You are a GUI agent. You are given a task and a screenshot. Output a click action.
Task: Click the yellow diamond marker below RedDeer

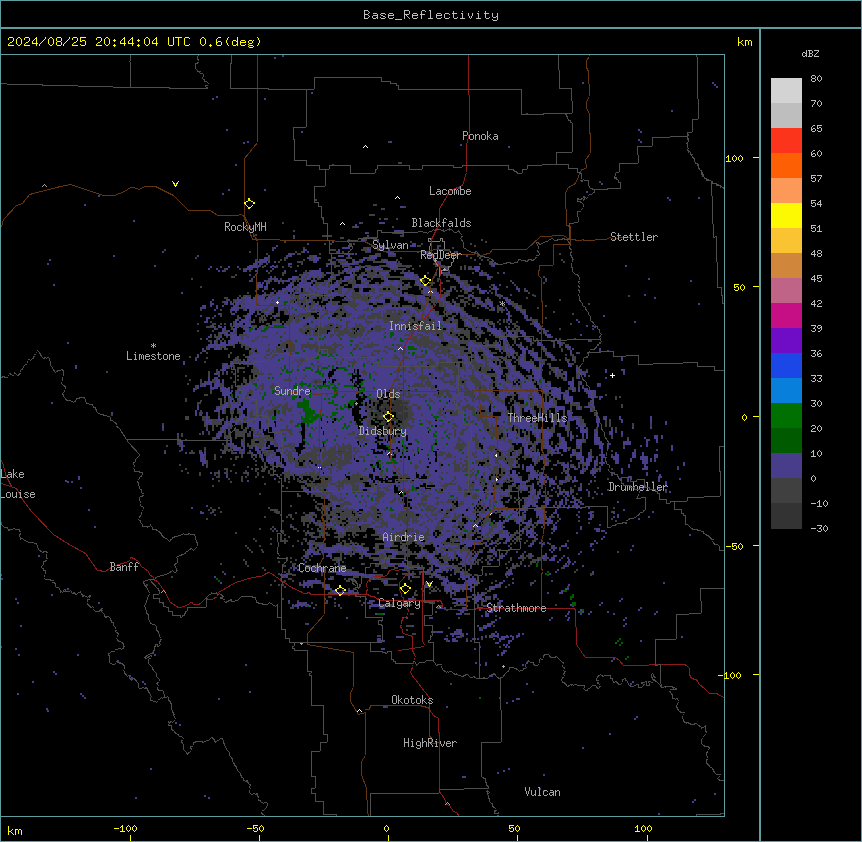click(426, 281)
